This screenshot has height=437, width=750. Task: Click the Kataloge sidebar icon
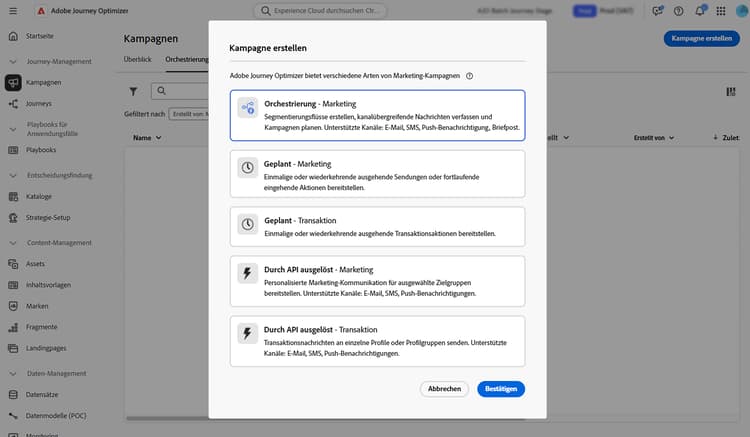tap(13, 196)
